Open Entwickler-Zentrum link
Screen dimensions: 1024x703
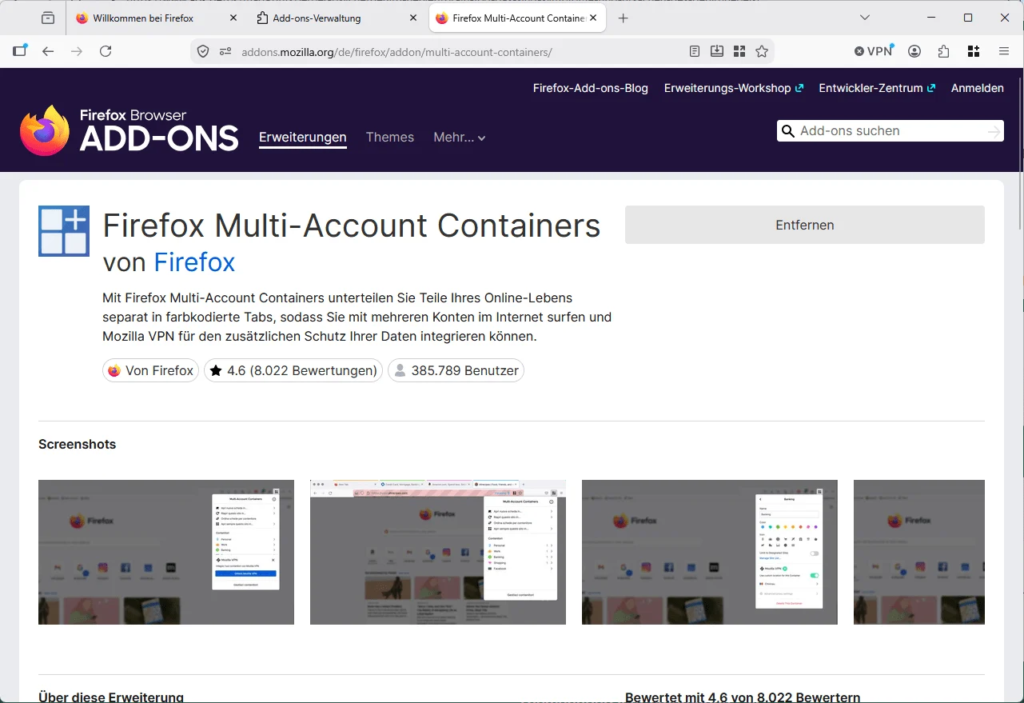(877, 88)
